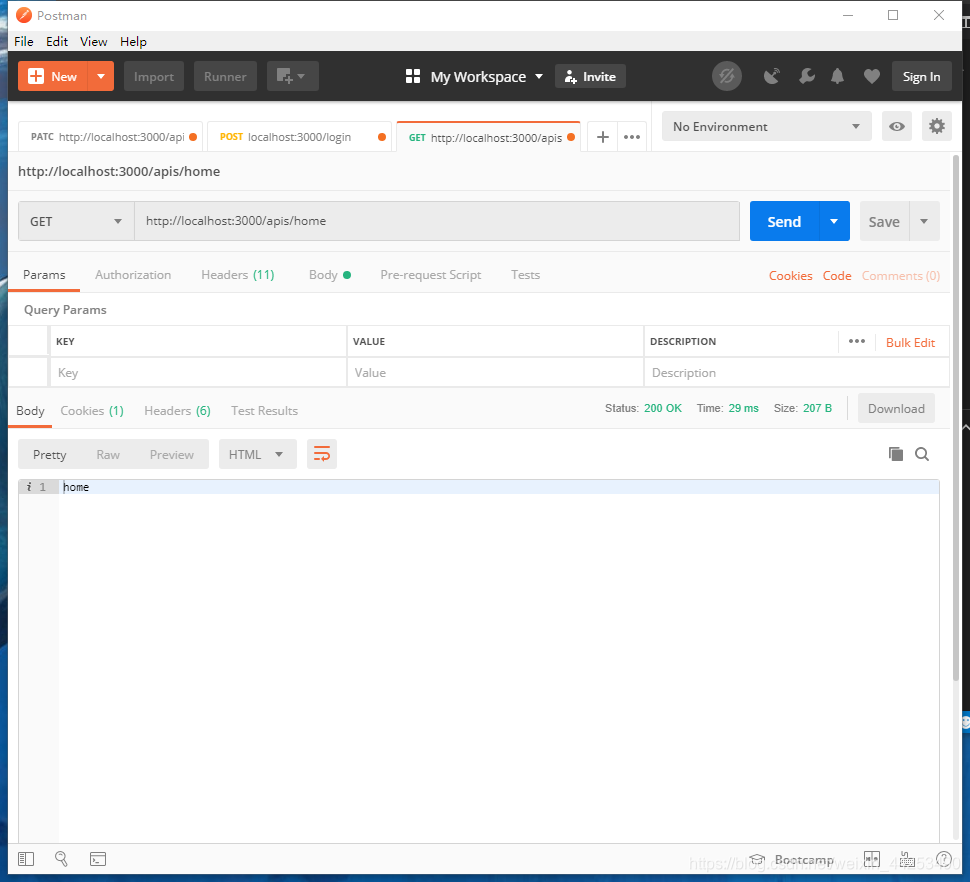Select Raw response view
The image size is (970, 882).
[108, 455]
